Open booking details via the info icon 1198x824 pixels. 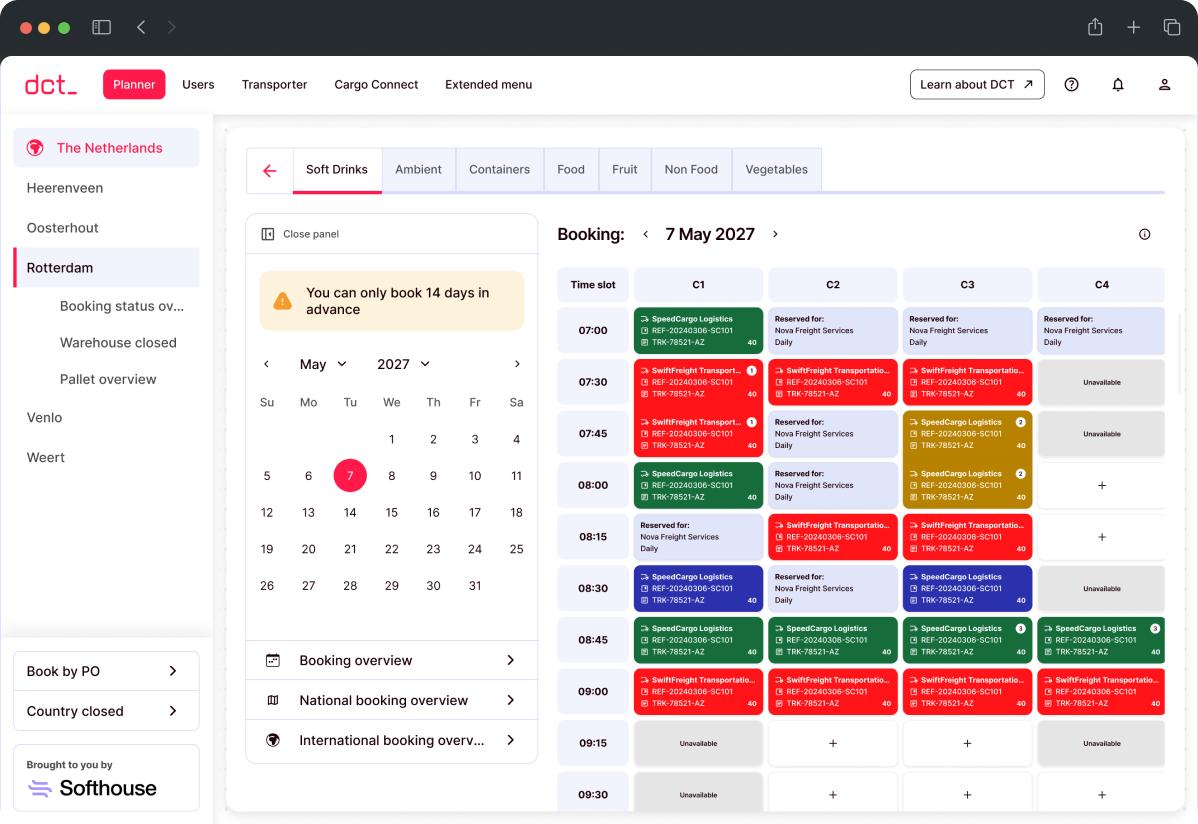click(x=1145, y=233)
